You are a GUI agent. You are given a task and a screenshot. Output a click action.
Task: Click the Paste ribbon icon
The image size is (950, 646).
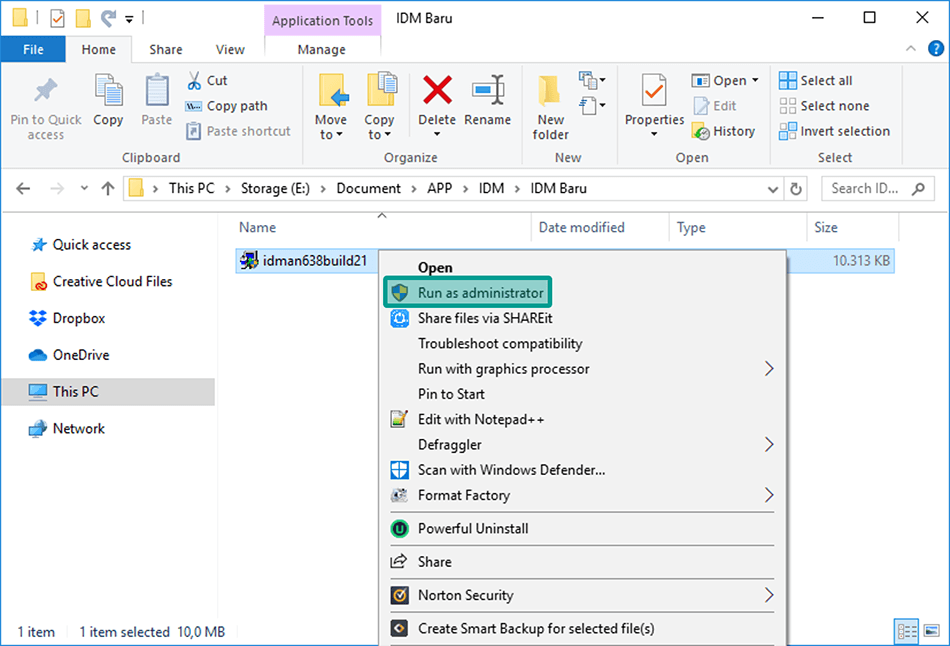tap(157, 91)
